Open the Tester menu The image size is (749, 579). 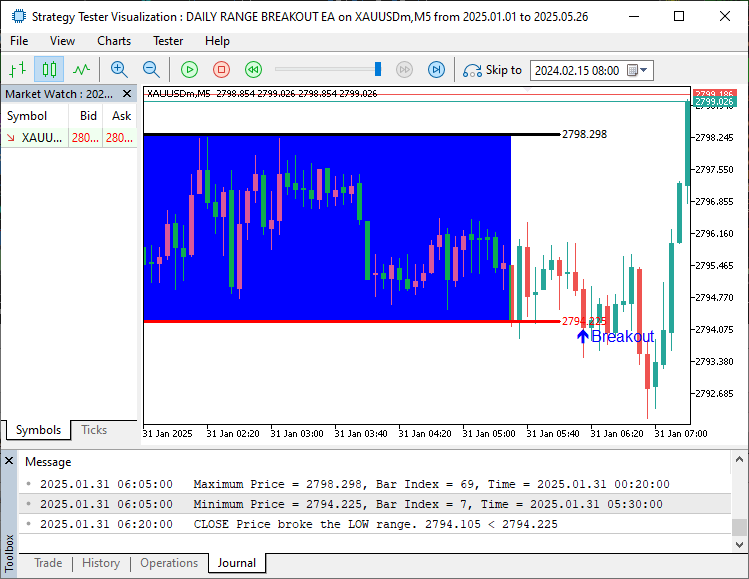pos(168,41)
